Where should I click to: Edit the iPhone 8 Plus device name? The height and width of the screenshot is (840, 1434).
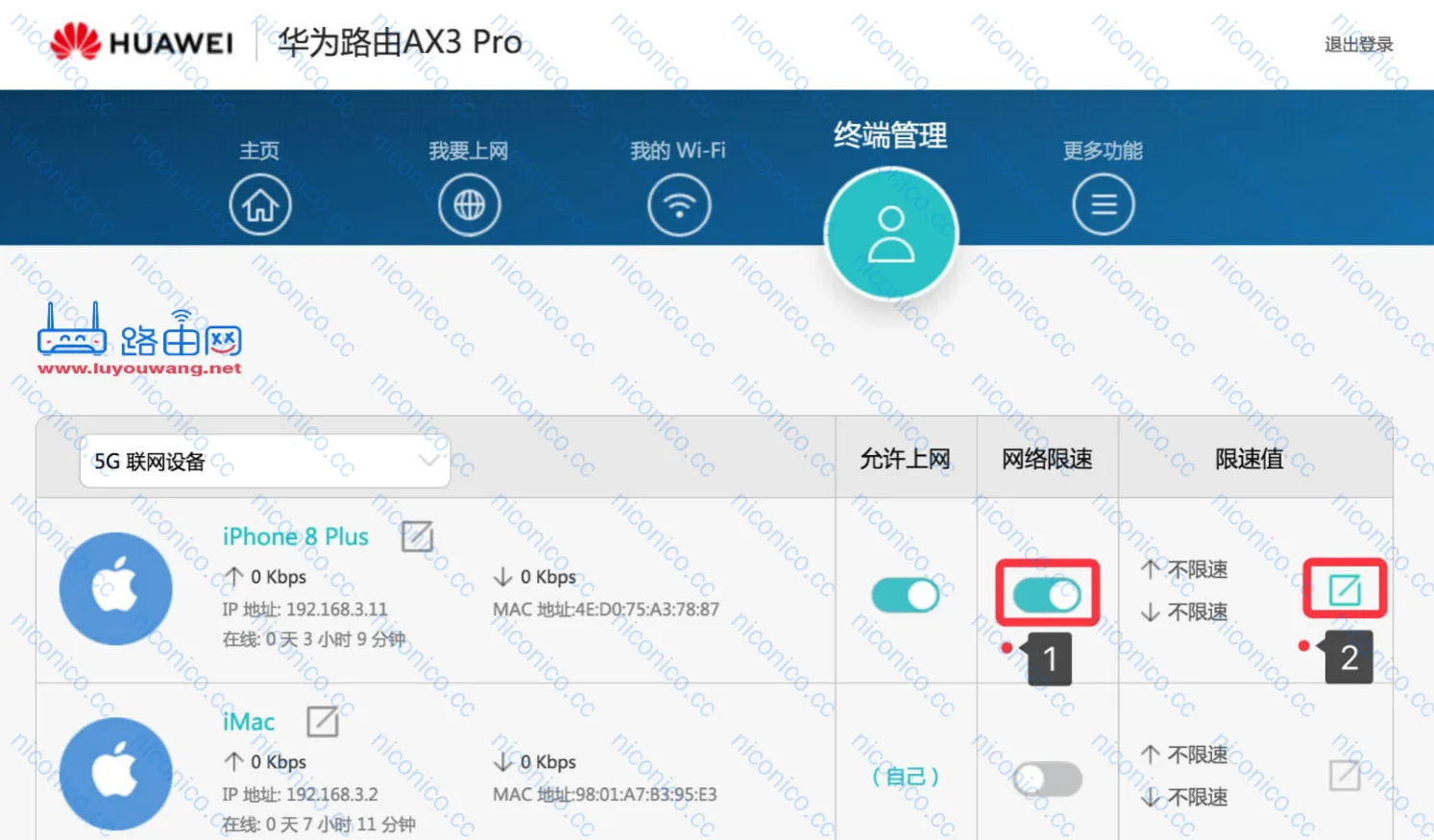pos(417,536)
